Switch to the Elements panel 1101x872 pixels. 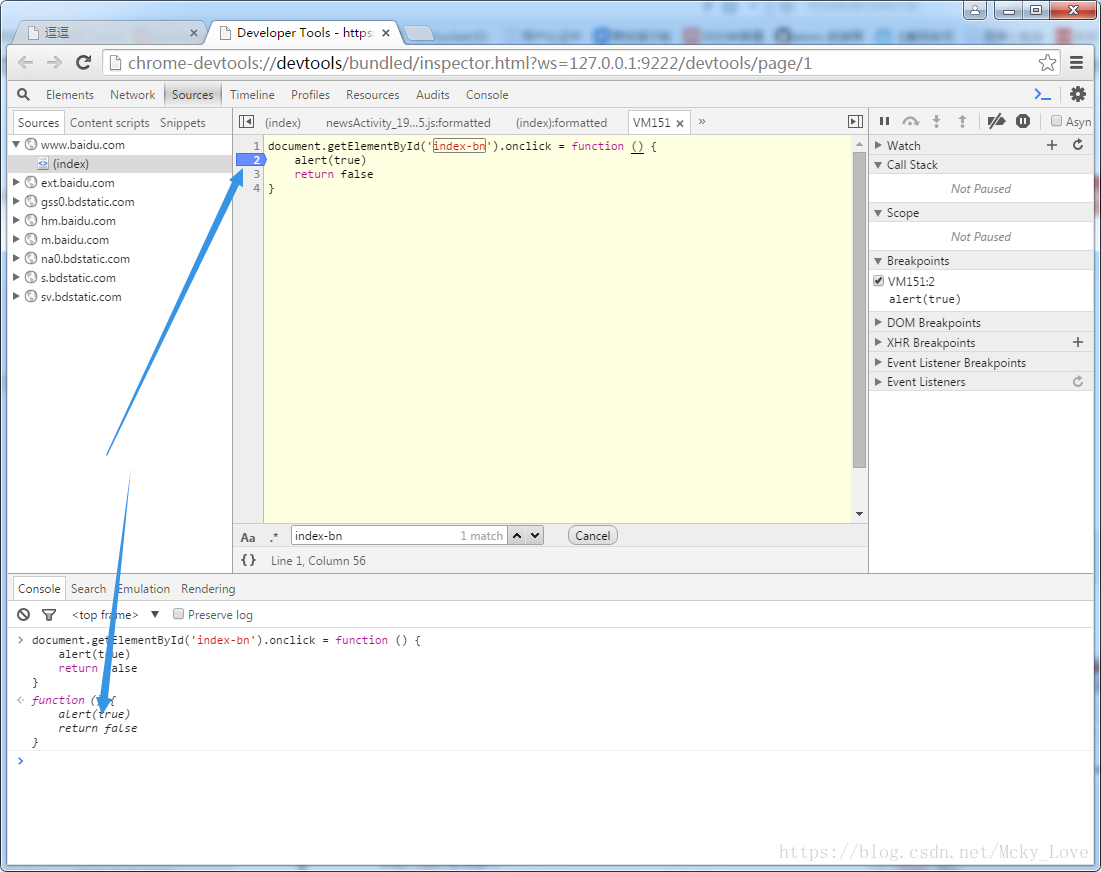click(70, 94)
